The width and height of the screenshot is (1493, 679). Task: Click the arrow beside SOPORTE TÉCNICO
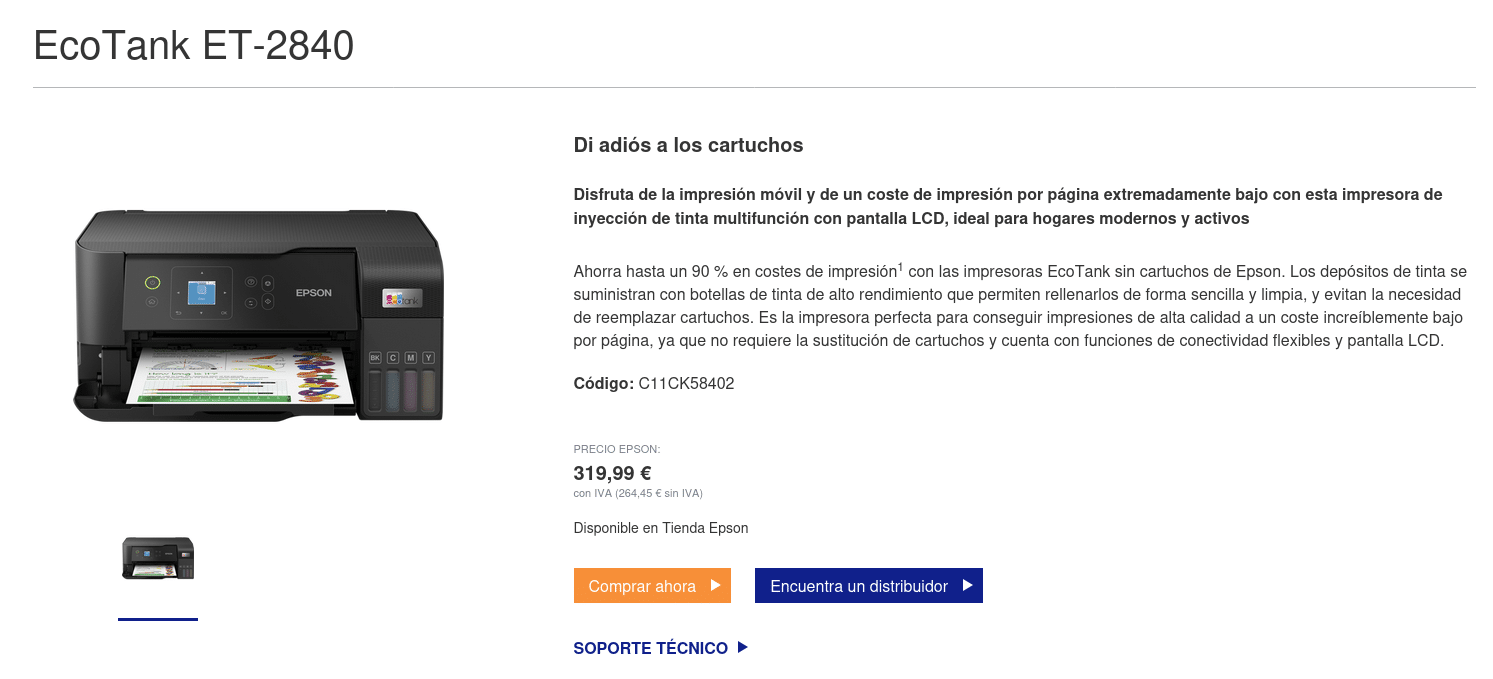point(742,648)
